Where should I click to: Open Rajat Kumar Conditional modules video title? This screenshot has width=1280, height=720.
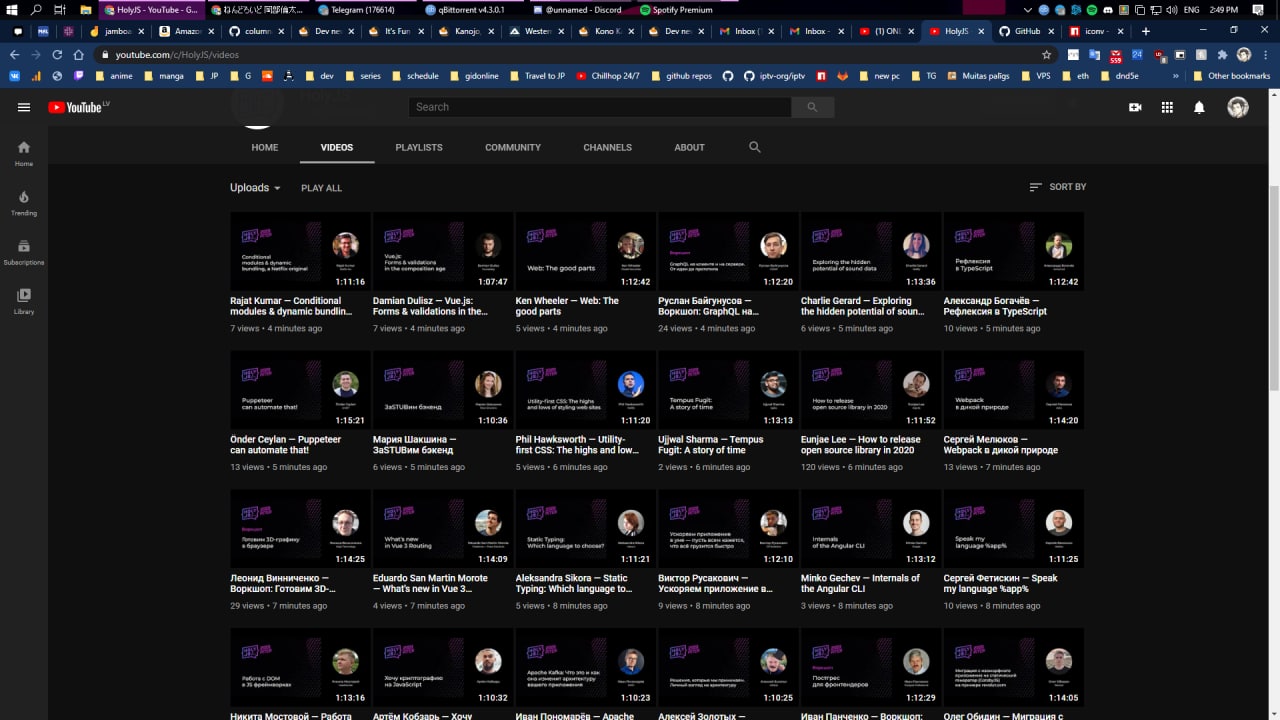[x=290, y=306]
